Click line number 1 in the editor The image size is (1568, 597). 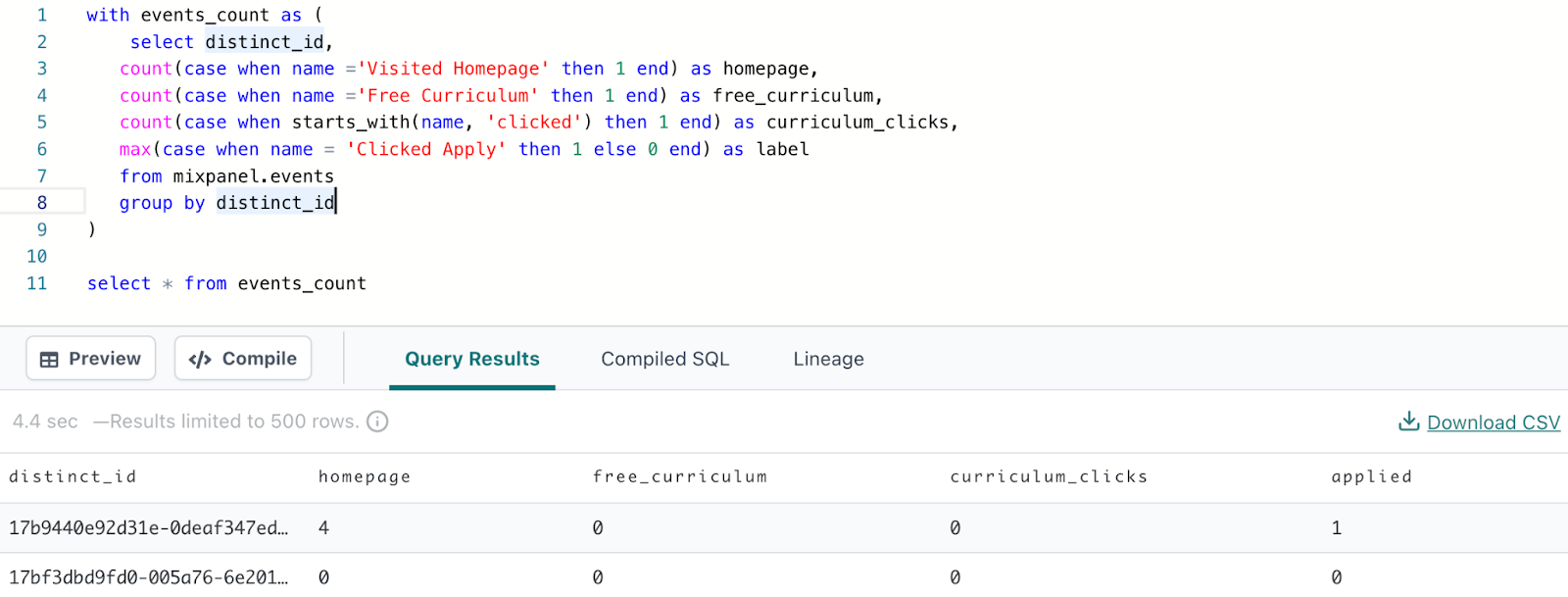click(x=42, y=15)
